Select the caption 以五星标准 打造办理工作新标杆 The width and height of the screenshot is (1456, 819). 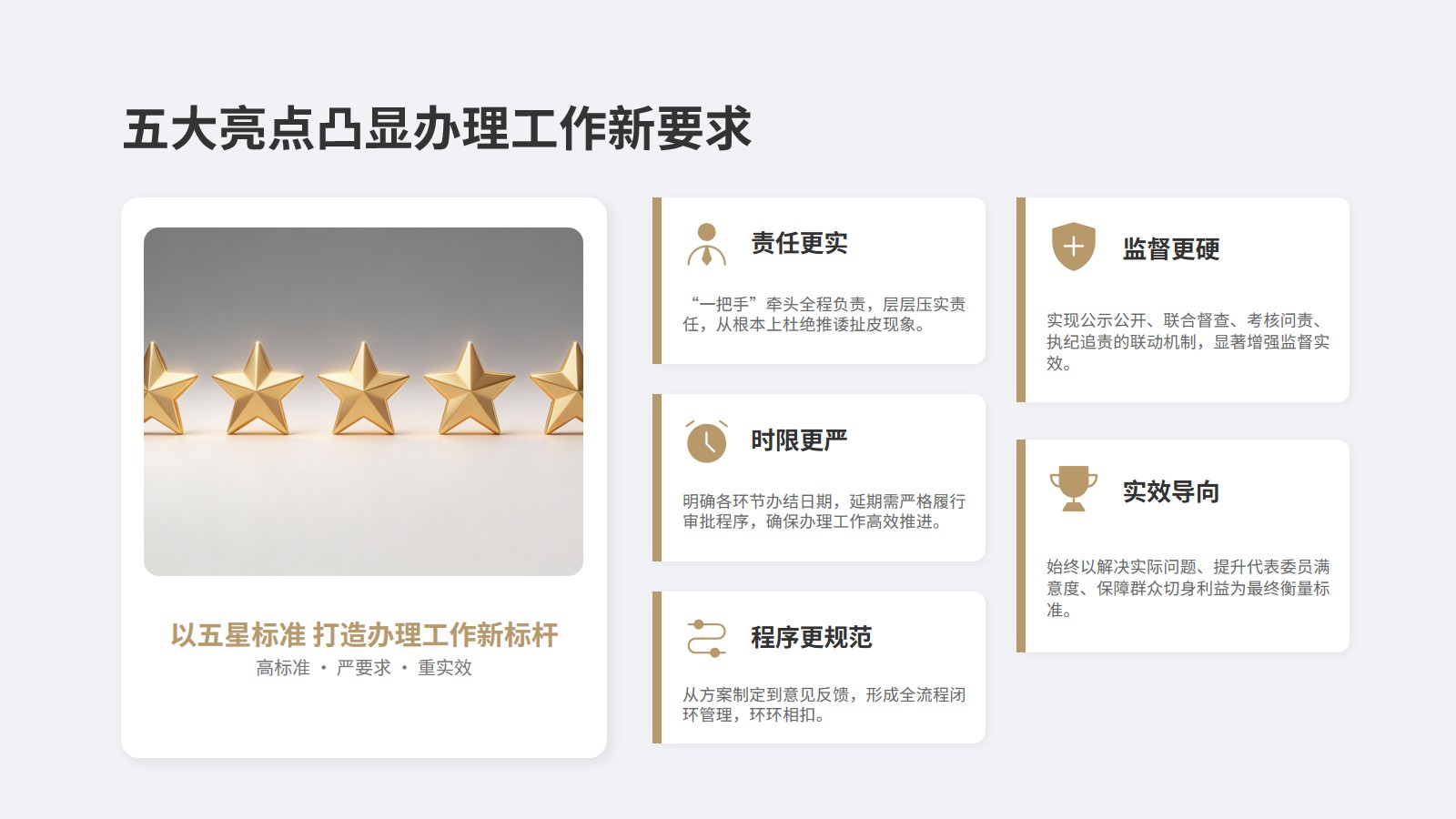364,635
